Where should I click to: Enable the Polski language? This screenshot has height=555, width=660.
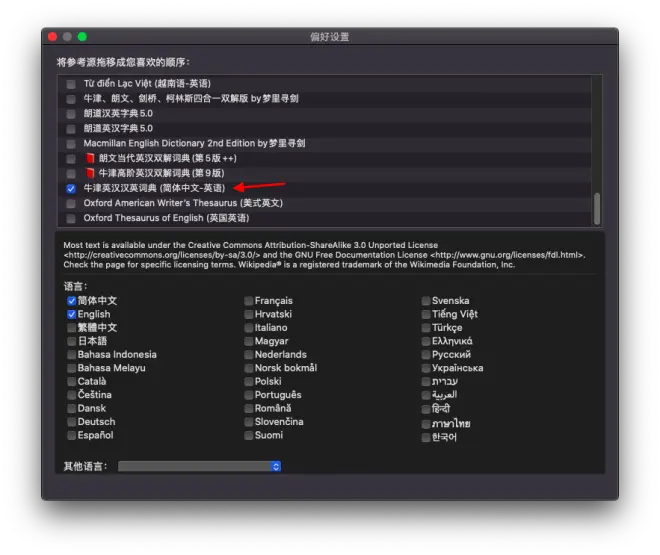249,382
